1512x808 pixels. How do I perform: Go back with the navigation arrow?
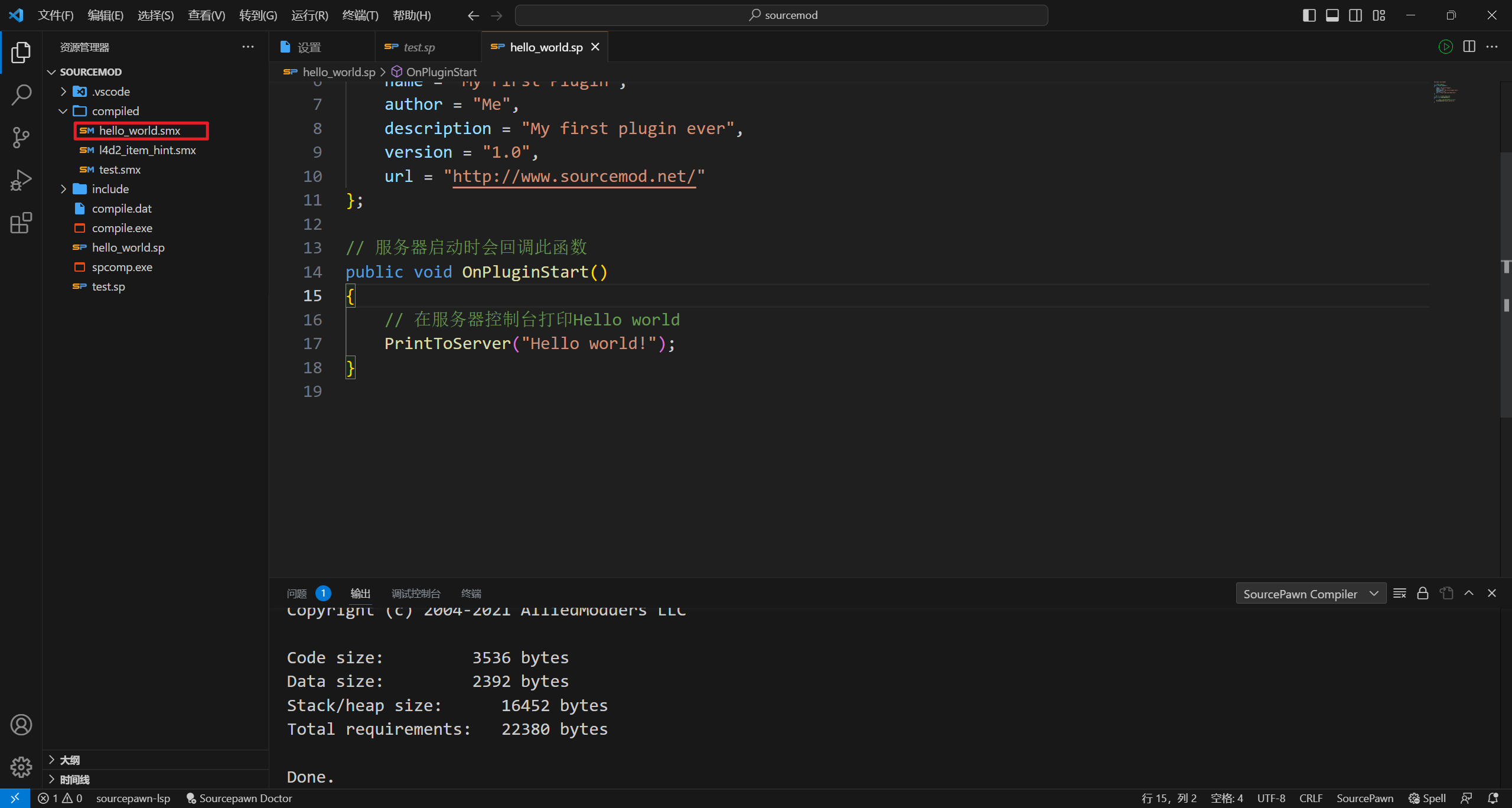(473, 15)
